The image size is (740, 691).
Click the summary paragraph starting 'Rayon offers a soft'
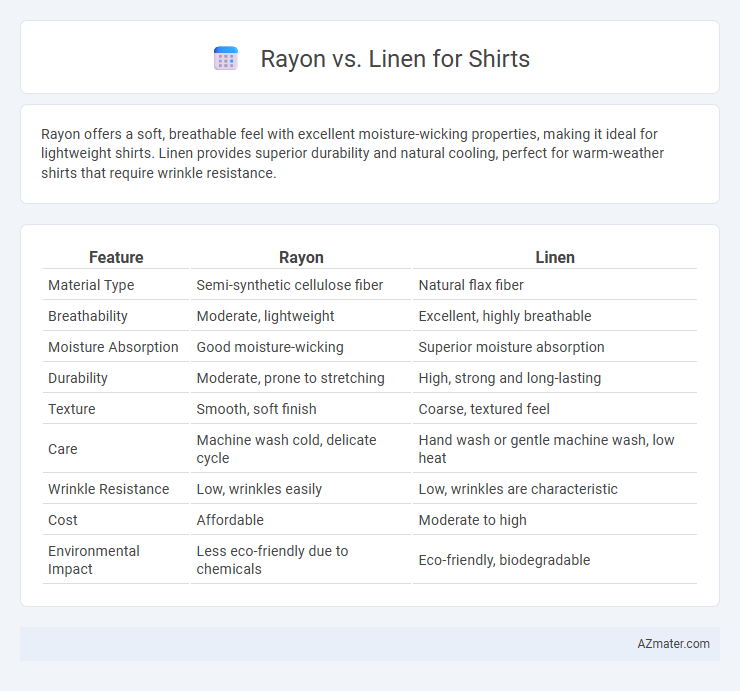pyautogui.click(x=353, y=153)
